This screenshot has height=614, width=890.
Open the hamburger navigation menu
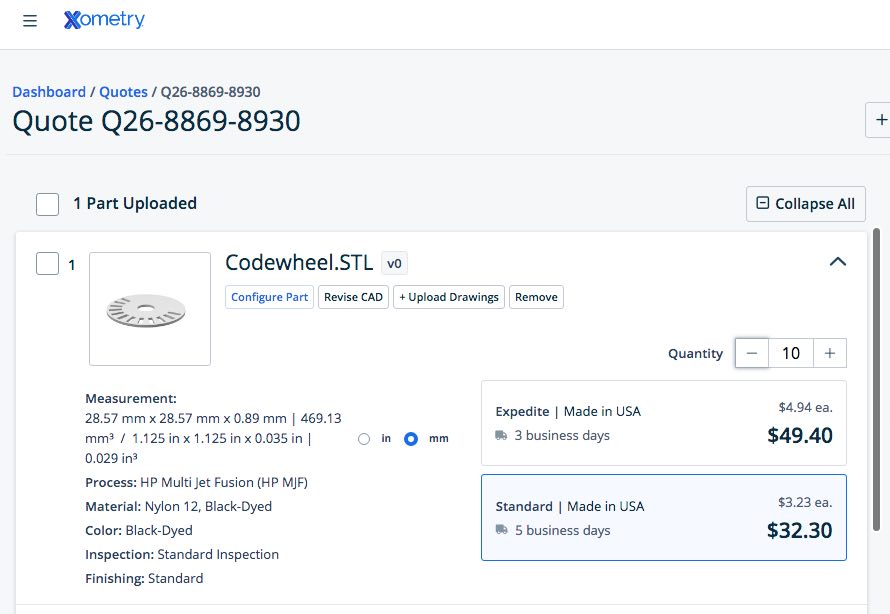[30, 21]
